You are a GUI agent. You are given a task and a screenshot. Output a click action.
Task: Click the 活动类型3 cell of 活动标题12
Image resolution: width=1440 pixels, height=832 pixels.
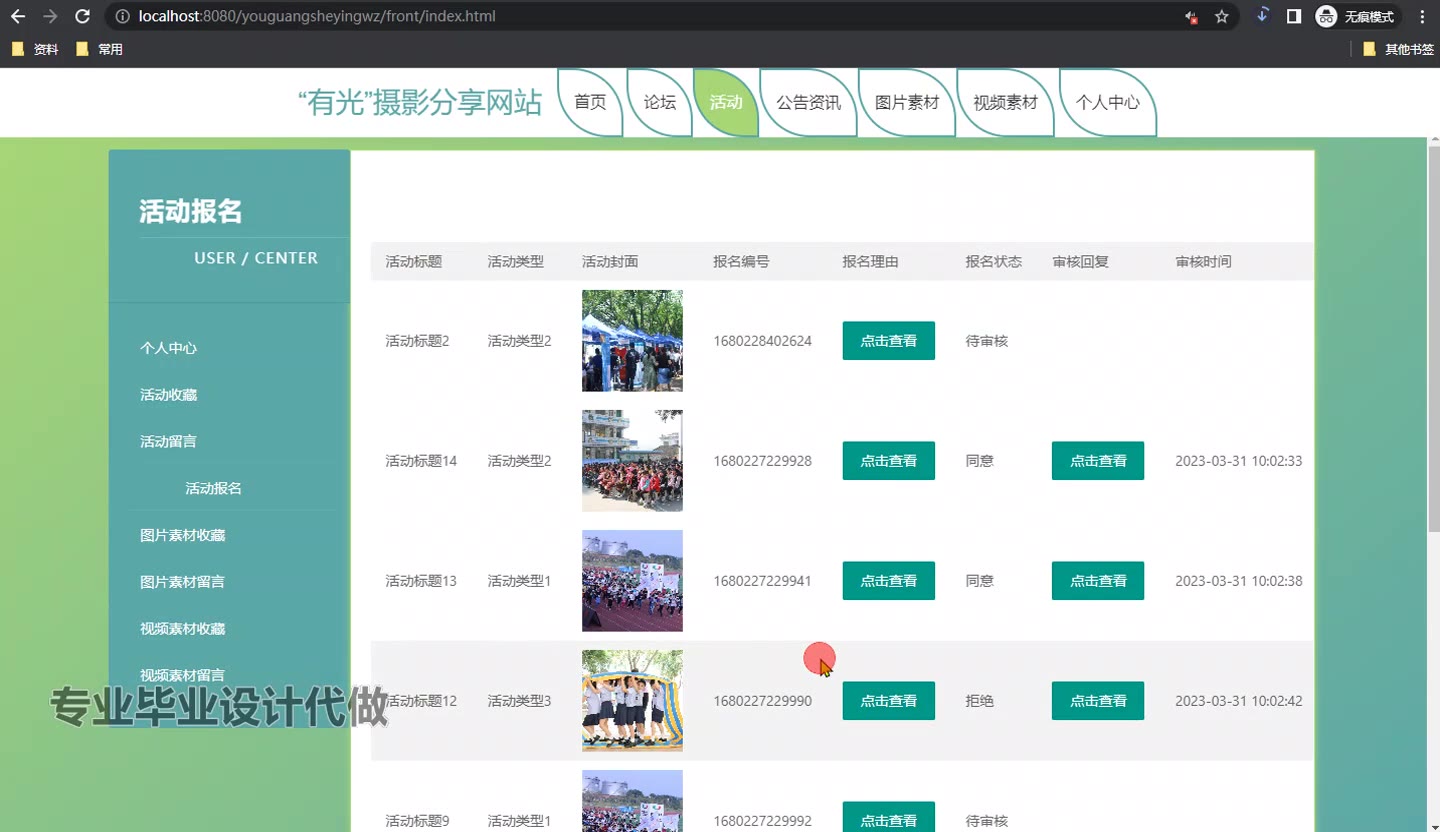click(519, 701)
